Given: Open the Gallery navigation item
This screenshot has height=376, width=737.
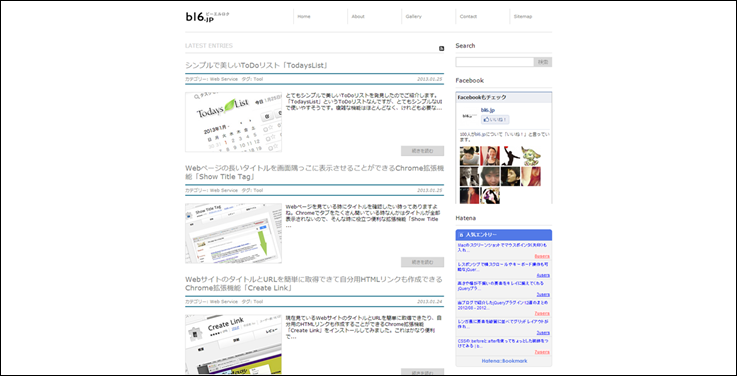Looking at the screenshot, I should click(414, 16).
